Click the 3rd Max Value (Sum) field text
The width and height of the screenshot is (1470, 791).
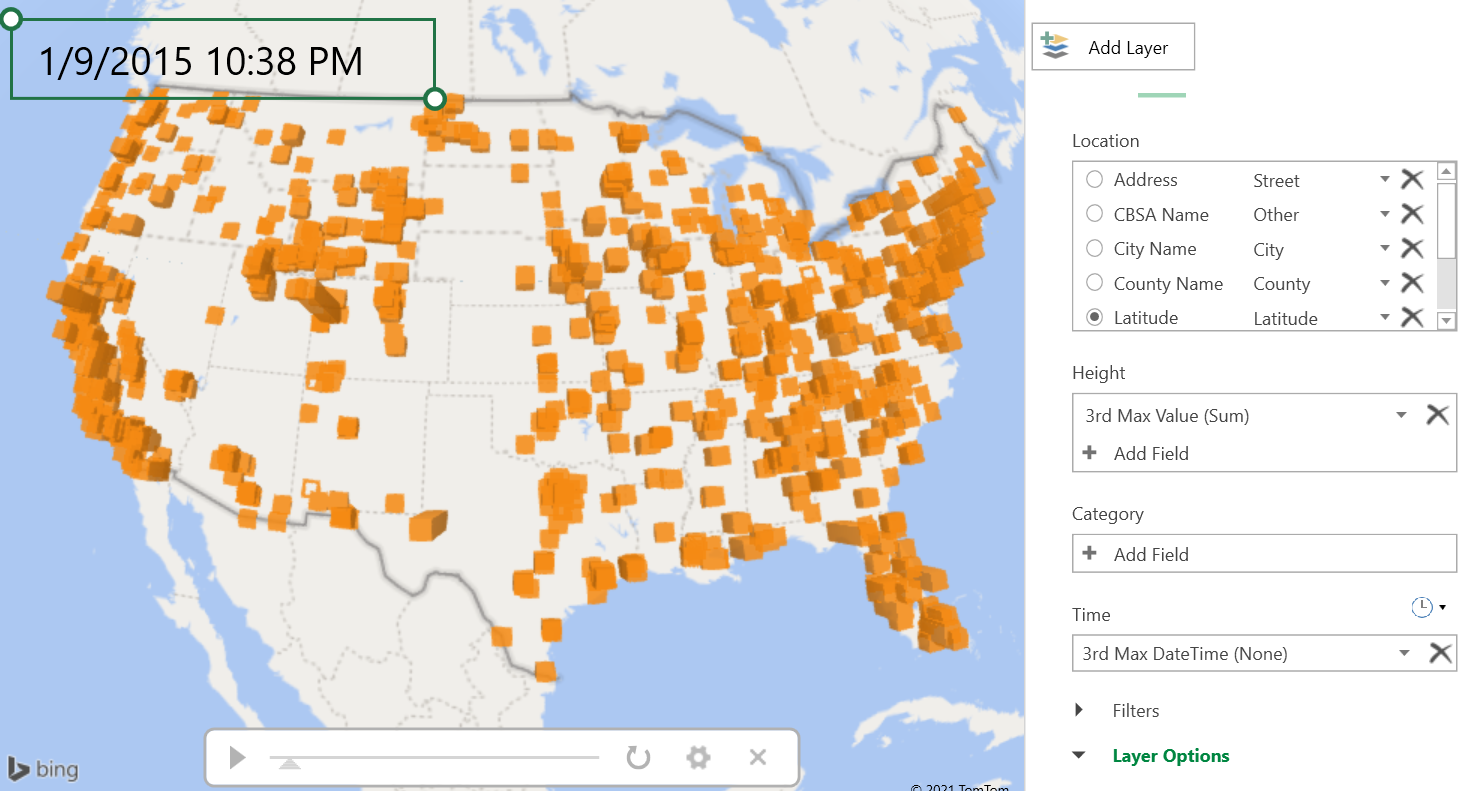tap(1167, 415)
